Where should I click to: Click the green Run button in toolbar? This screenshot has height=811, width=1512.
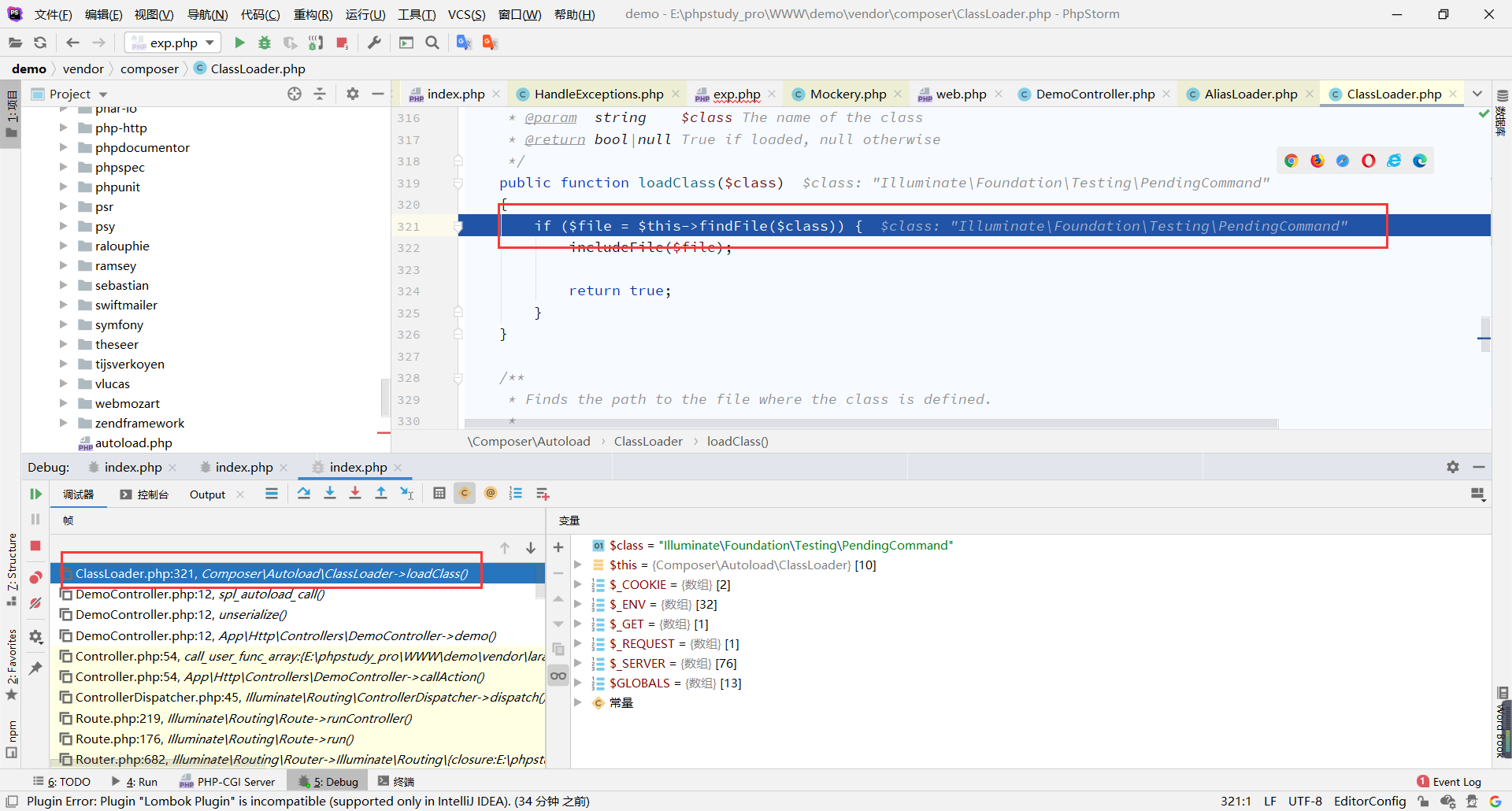(x=240, y=43)
